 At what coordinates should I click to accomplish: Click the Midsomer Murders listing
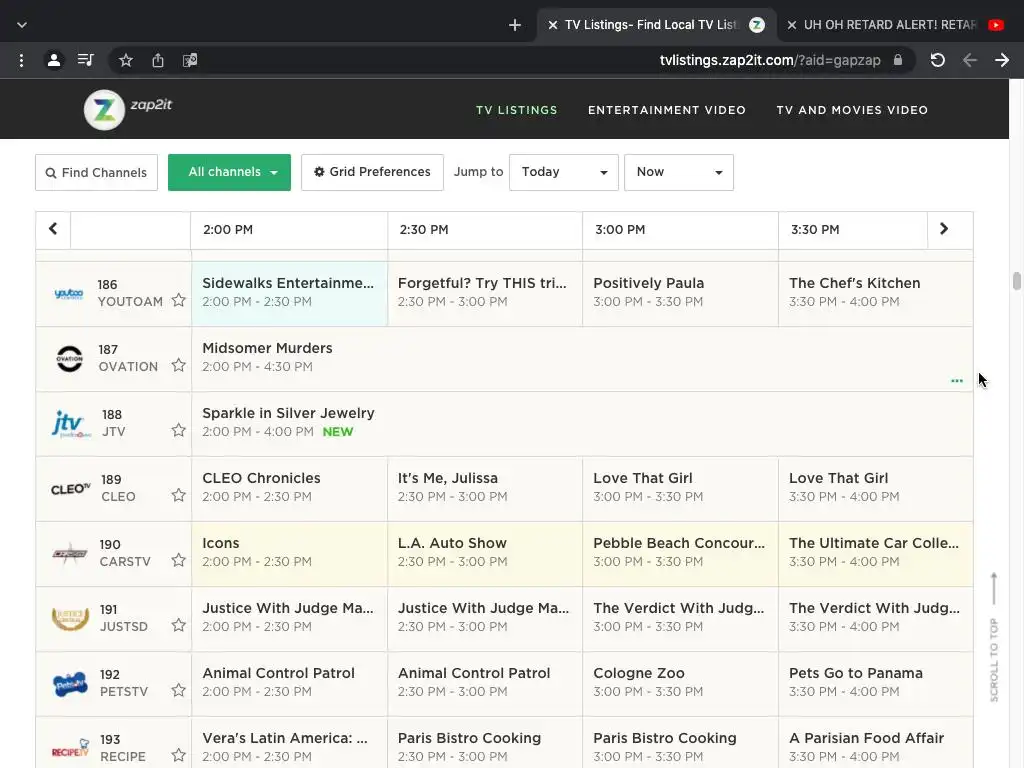point(267,348)
